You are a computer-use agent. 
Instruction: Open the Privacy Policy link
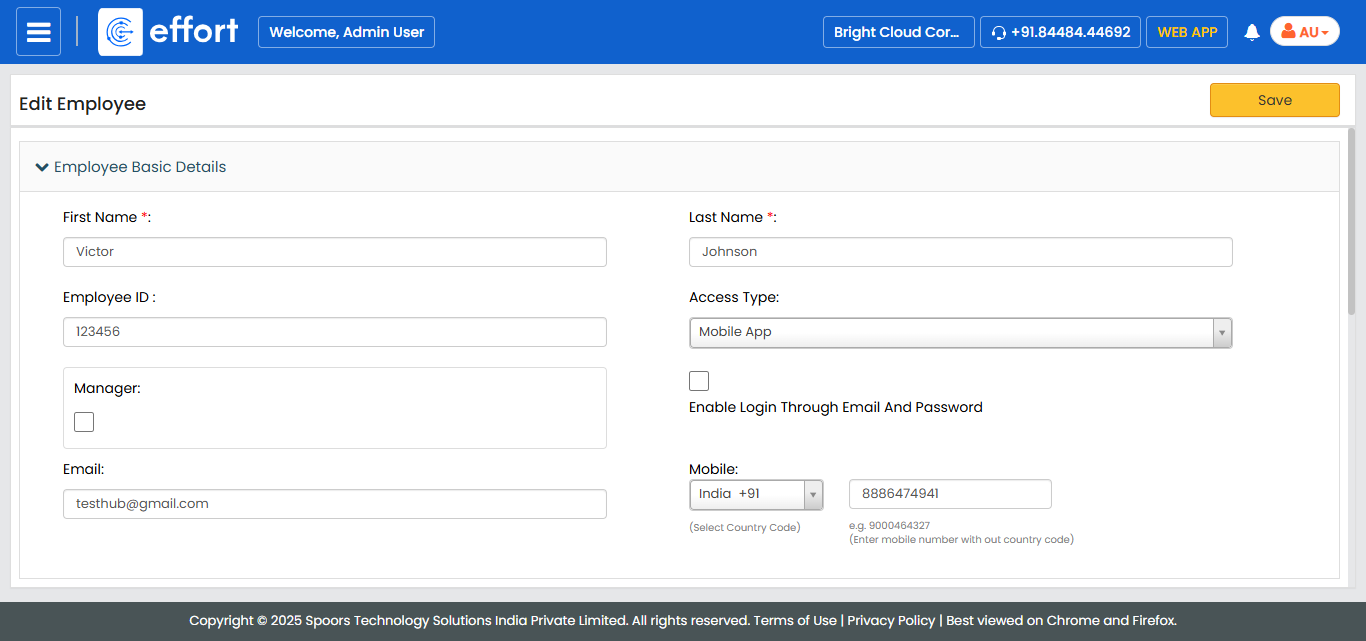(x=891, y=620)
